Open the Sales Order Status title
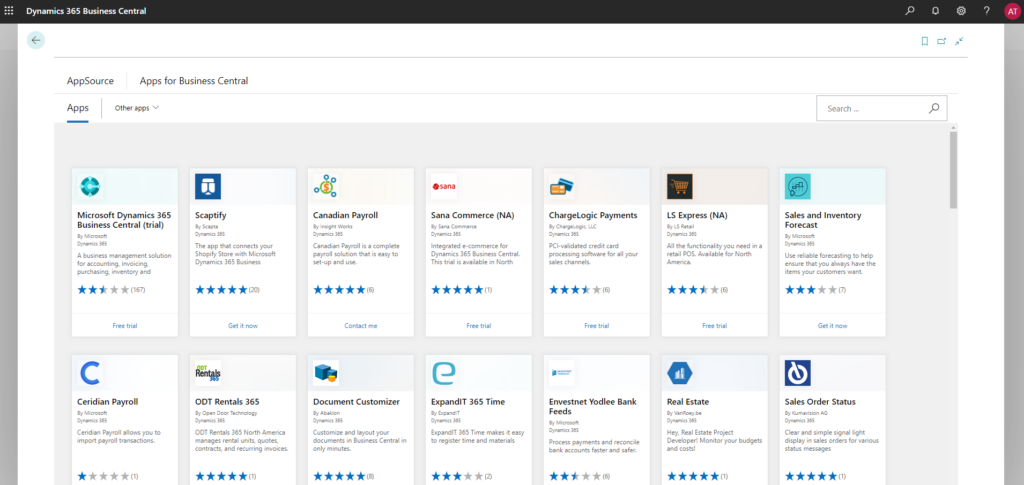Screen dimensions: 1024x485 [x=820, y=401]
